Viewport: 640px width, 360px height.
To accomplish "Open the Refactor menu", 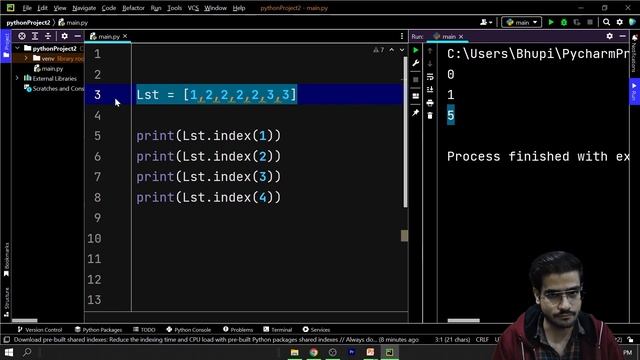I will (x=133, y=8).
